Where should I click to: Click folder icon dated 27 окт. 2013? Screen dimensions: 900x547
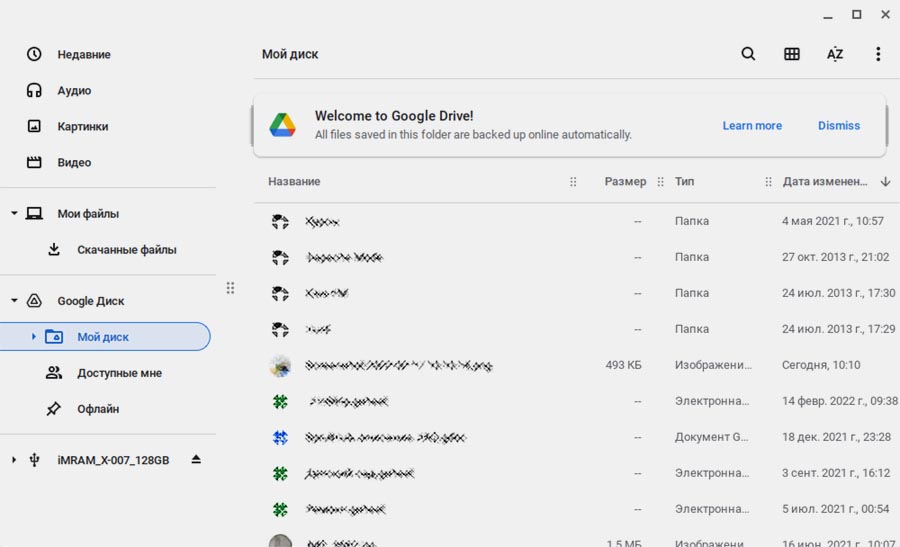tap(280, 257)
